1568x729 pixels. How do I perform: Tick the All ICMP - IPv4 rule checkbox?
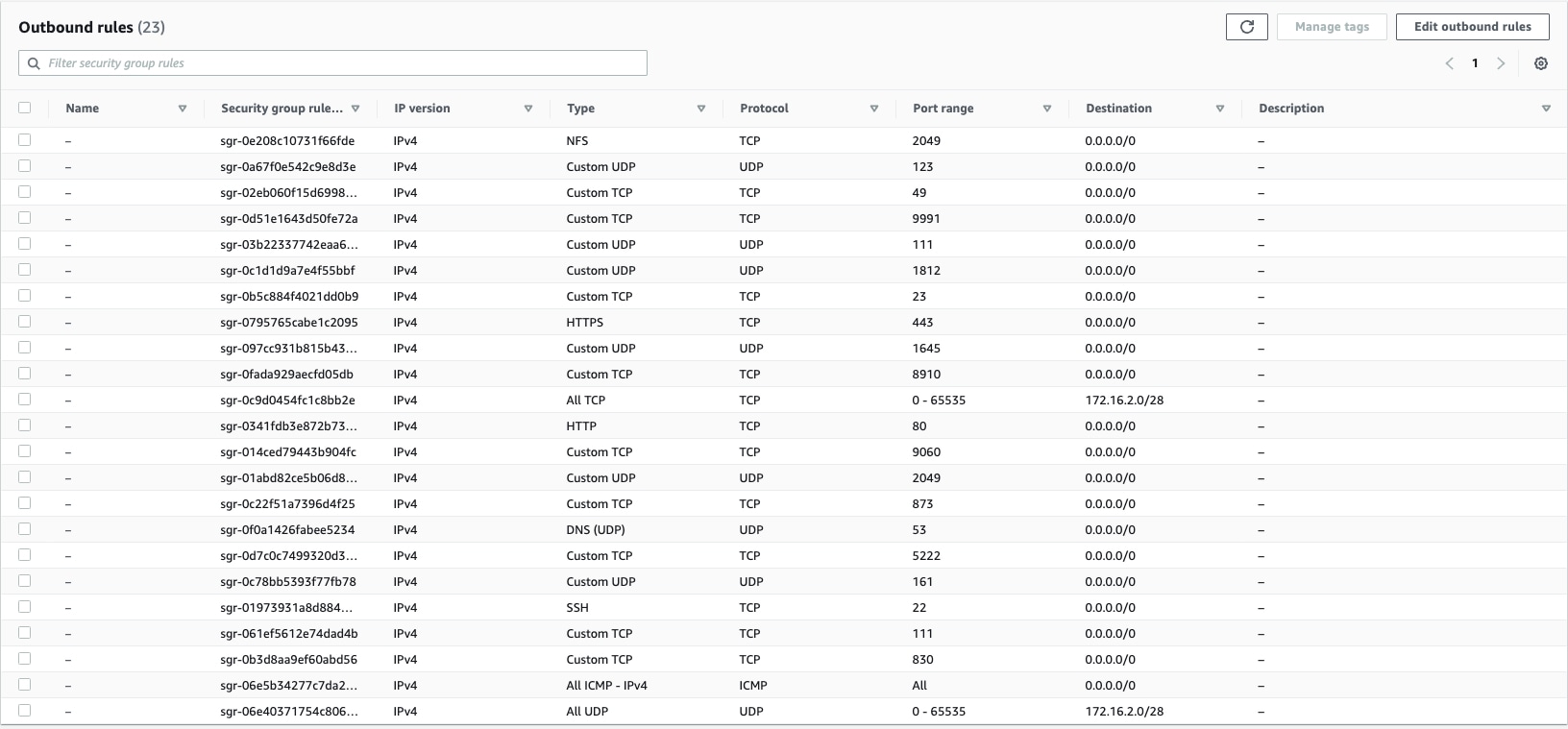(x=25, y=685)
